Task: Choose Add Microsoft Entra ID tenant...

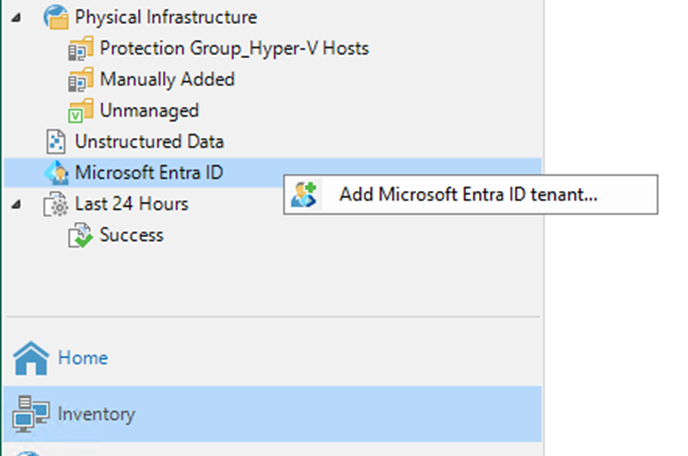Action: (x=471, y=194)
